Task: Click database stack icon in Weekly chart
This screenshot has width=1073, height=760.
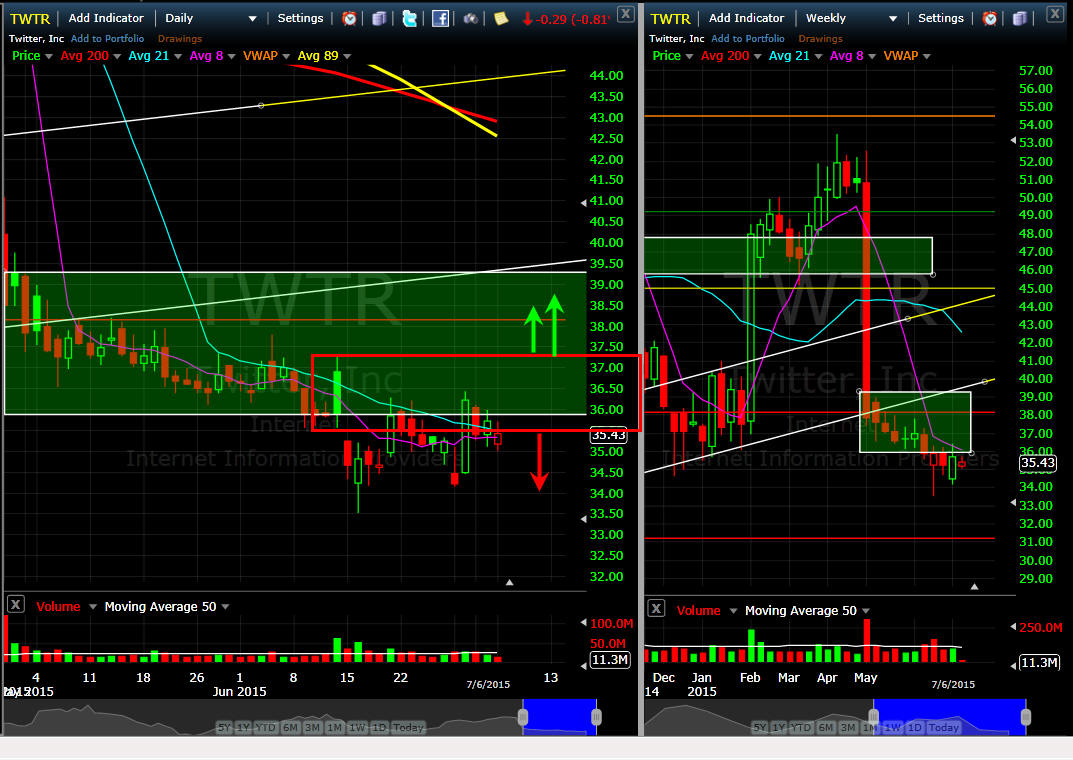Action: coord(1019,18)
